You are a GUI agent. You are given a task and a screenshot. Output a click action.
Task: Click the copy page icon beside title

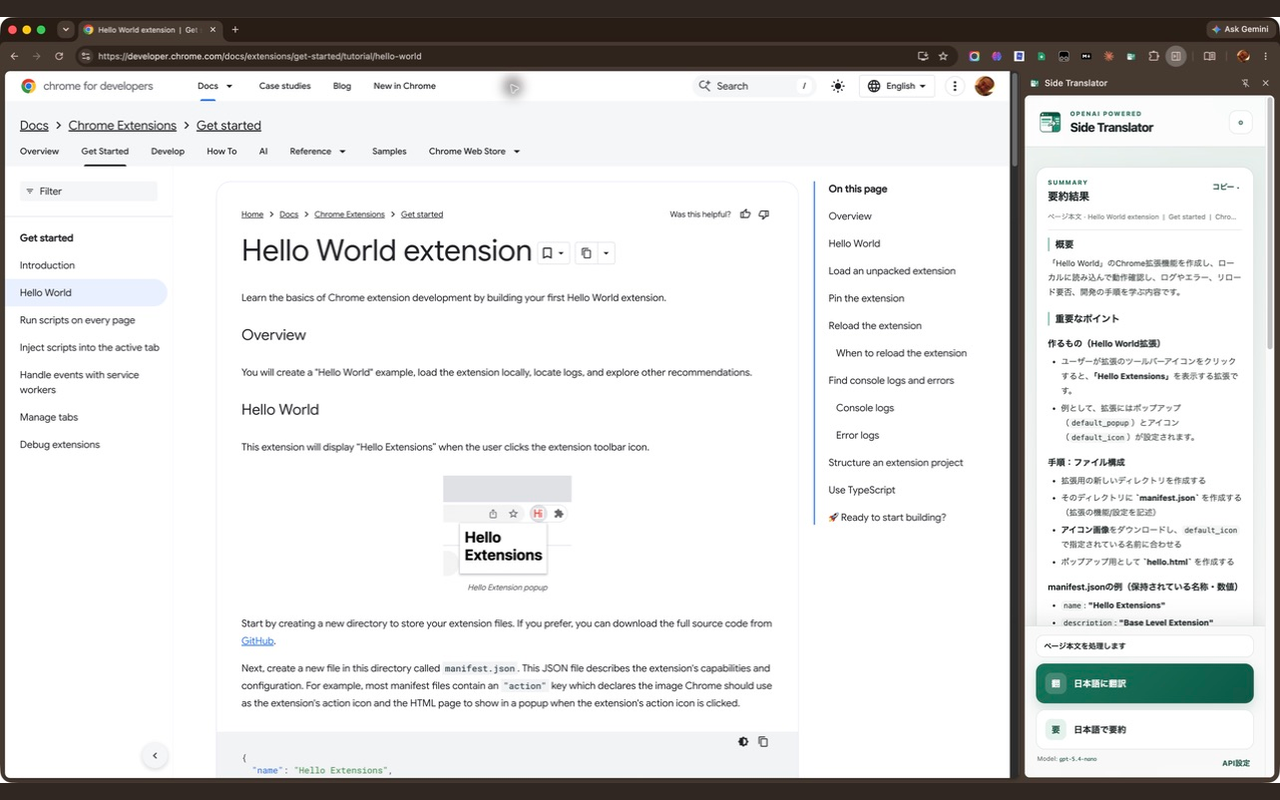coord(587,253)
